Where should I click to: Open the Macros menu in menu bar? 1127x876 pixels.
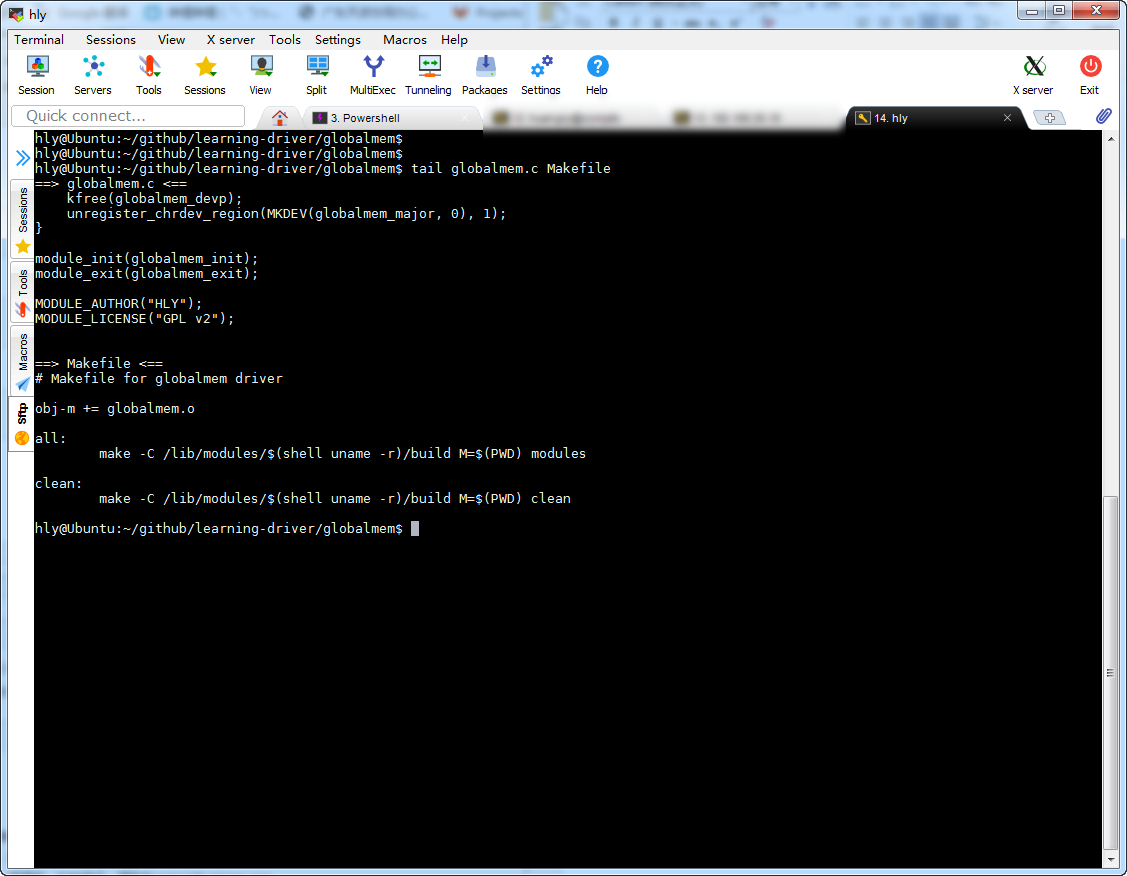[405, 40]
